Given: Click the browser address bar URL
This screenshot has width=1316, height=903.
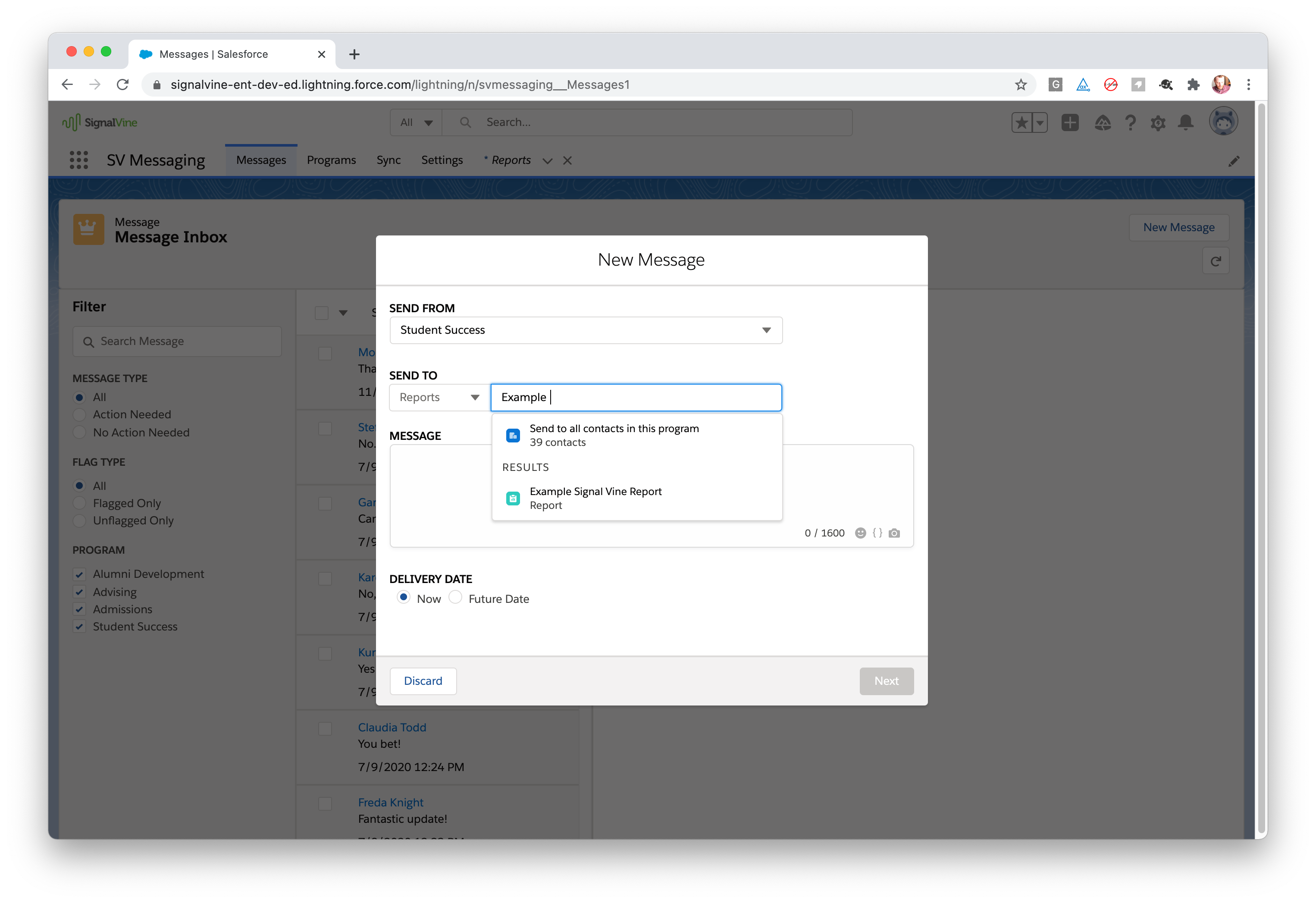Looking at the screenshot, I should [400, 85].
